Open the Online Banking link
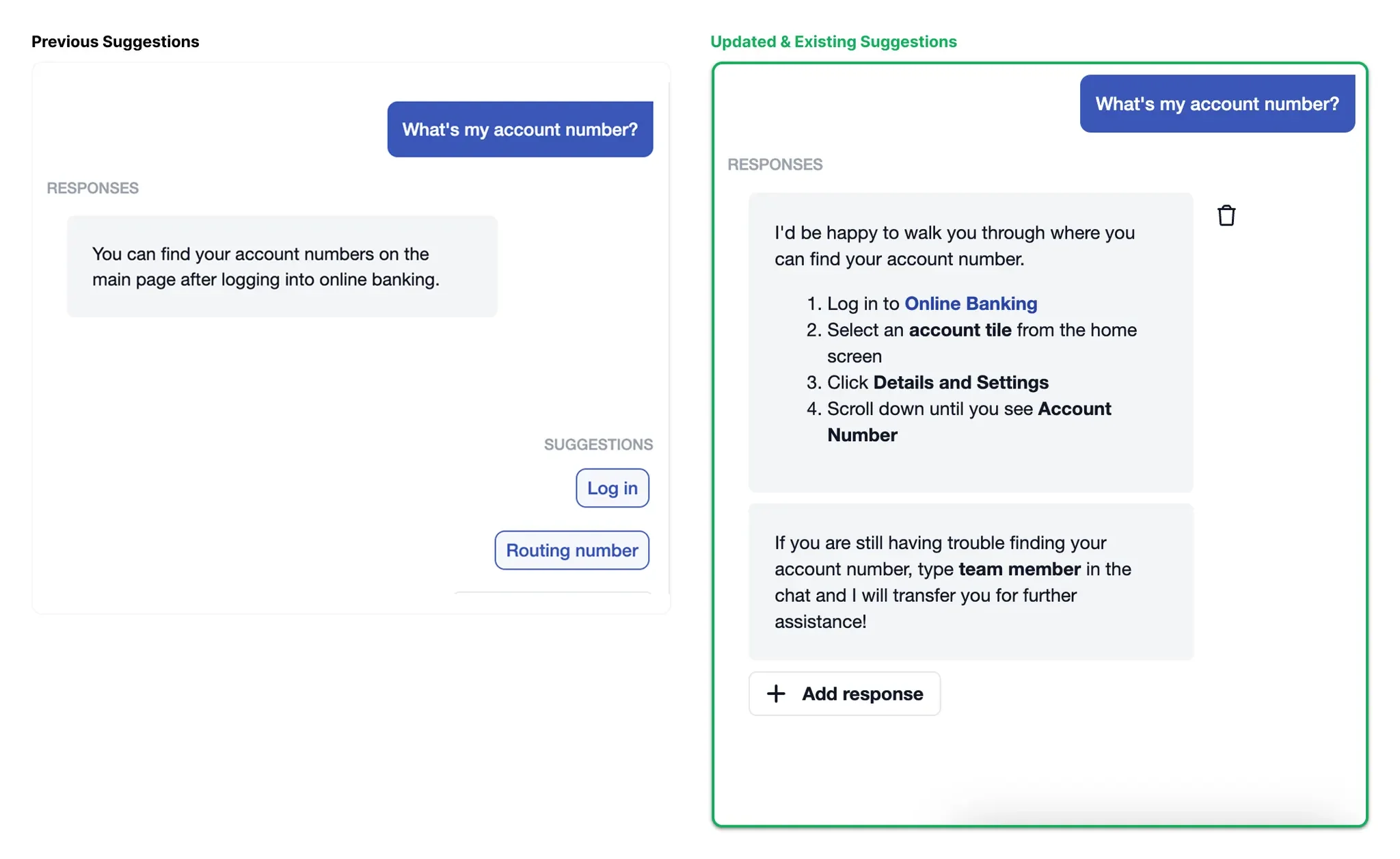 [x=970, y=304]
